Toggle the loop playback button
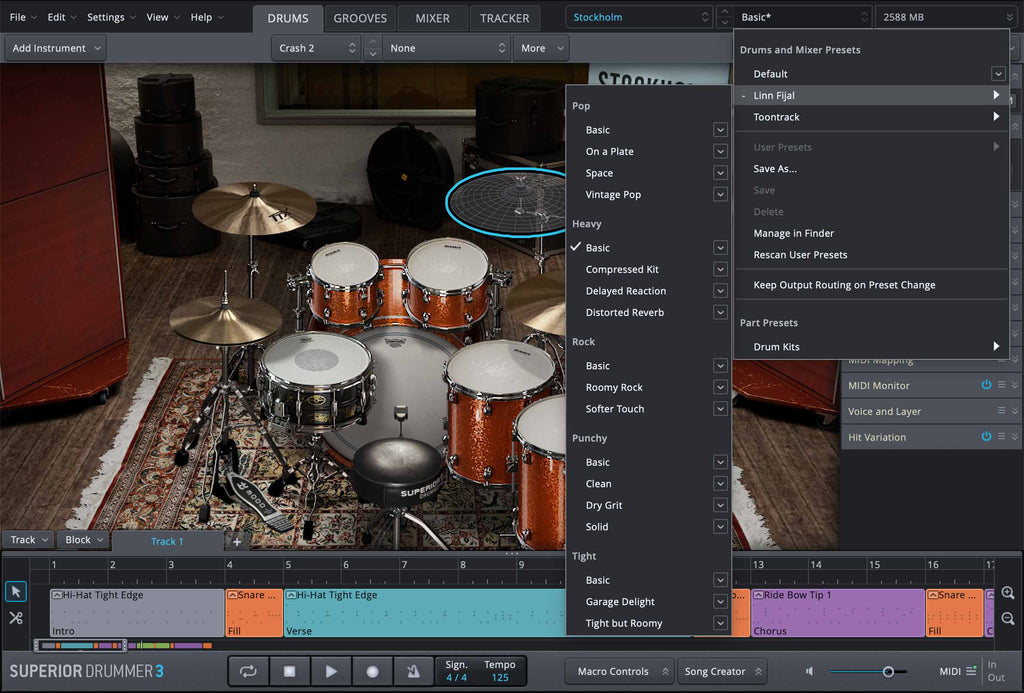The image size is (1024, 693). click(248, 671)
